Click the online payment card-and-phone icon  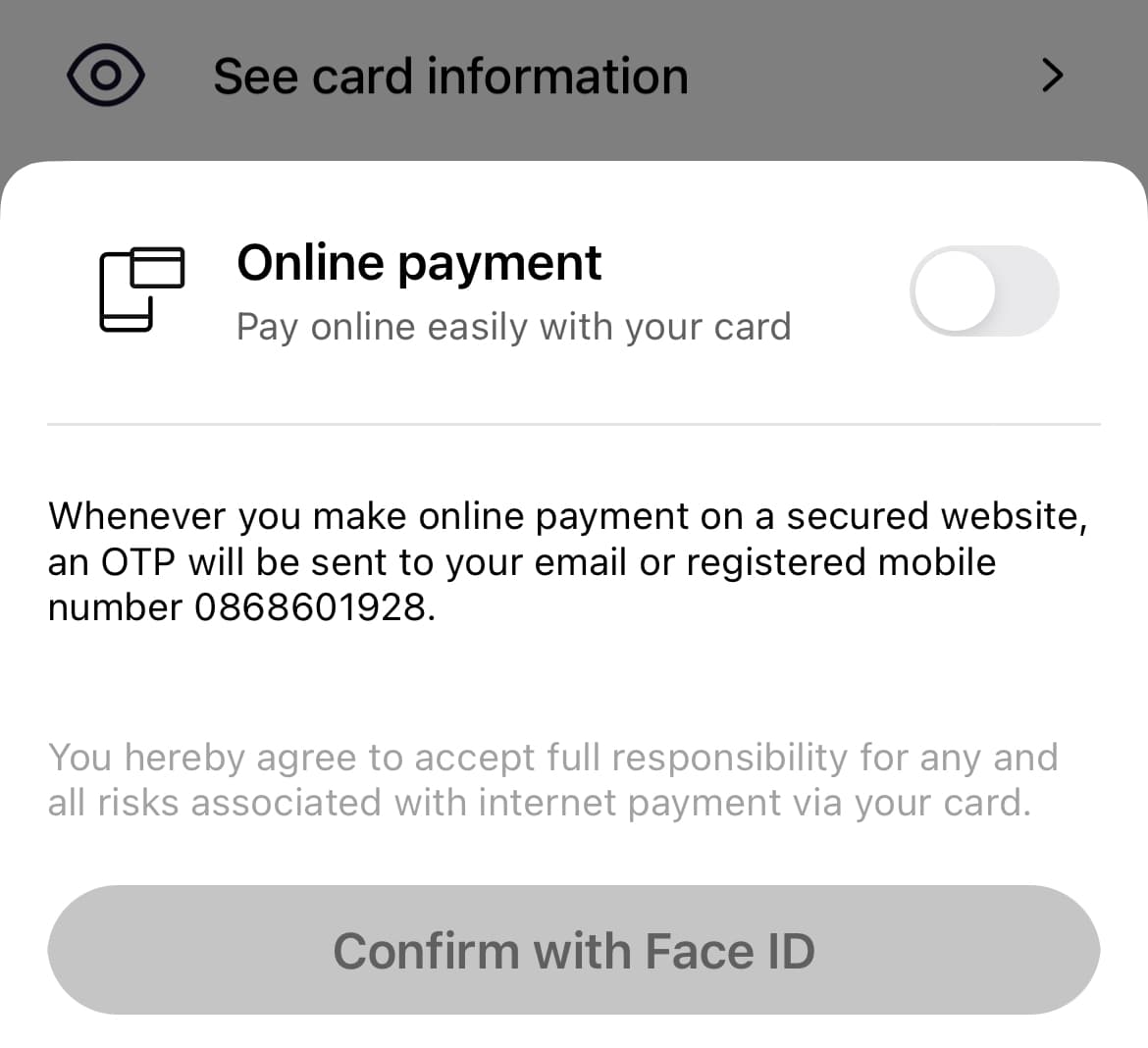[x=141, y=289]
